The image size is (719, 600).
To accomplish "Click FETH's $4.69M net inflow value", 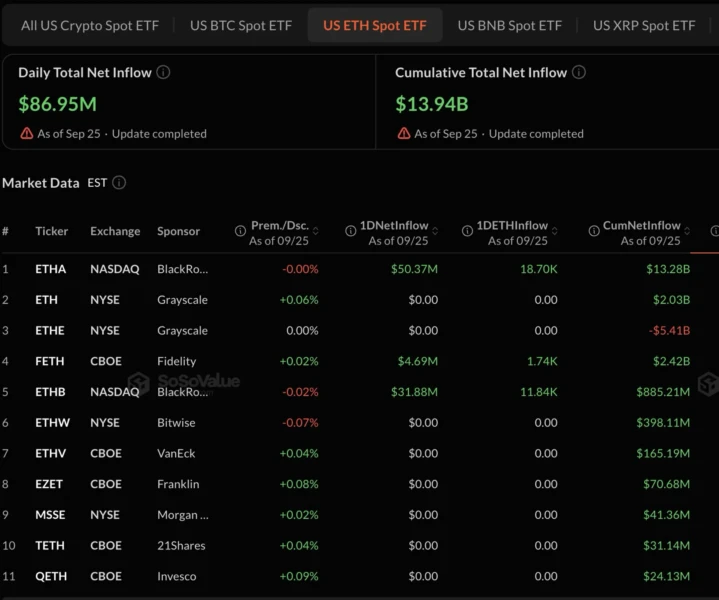I will coord(418,361).
